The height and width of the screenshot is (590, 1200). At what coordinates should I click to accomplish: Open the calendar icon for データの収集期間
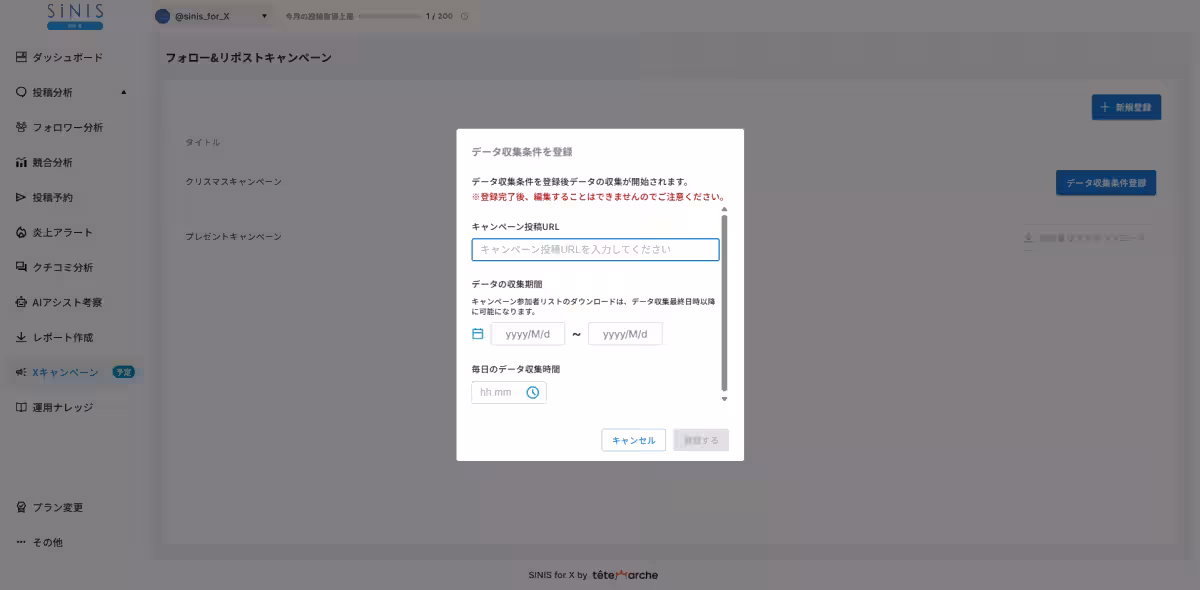pyautogui.click(x=476, y=334)
